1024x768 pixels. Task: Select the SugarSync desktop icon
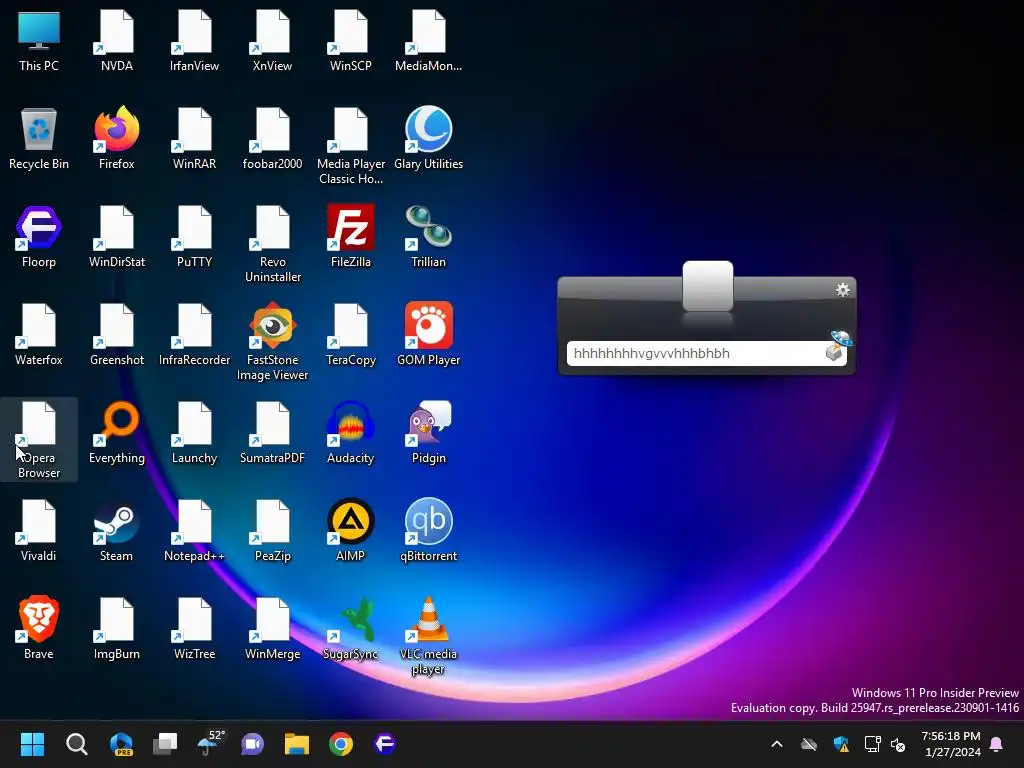pos(351,628)
